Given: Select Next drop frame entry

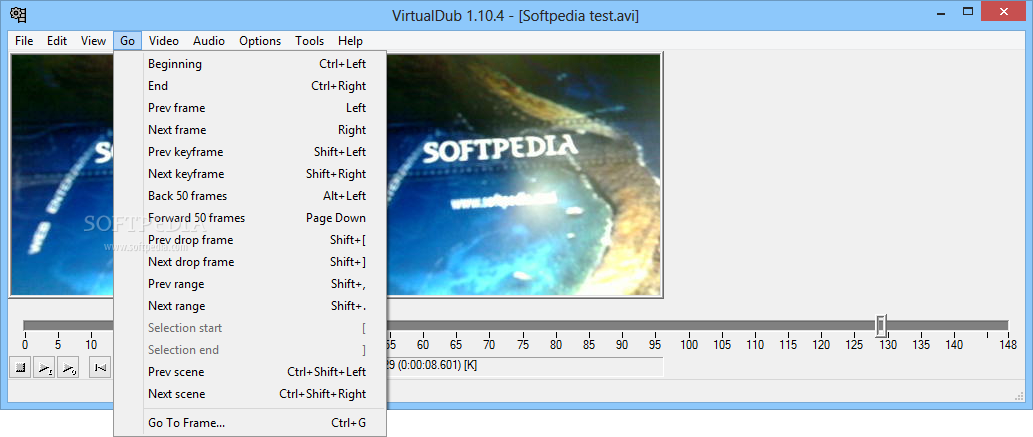Looking at the screenshot, I should coord(250,262).
